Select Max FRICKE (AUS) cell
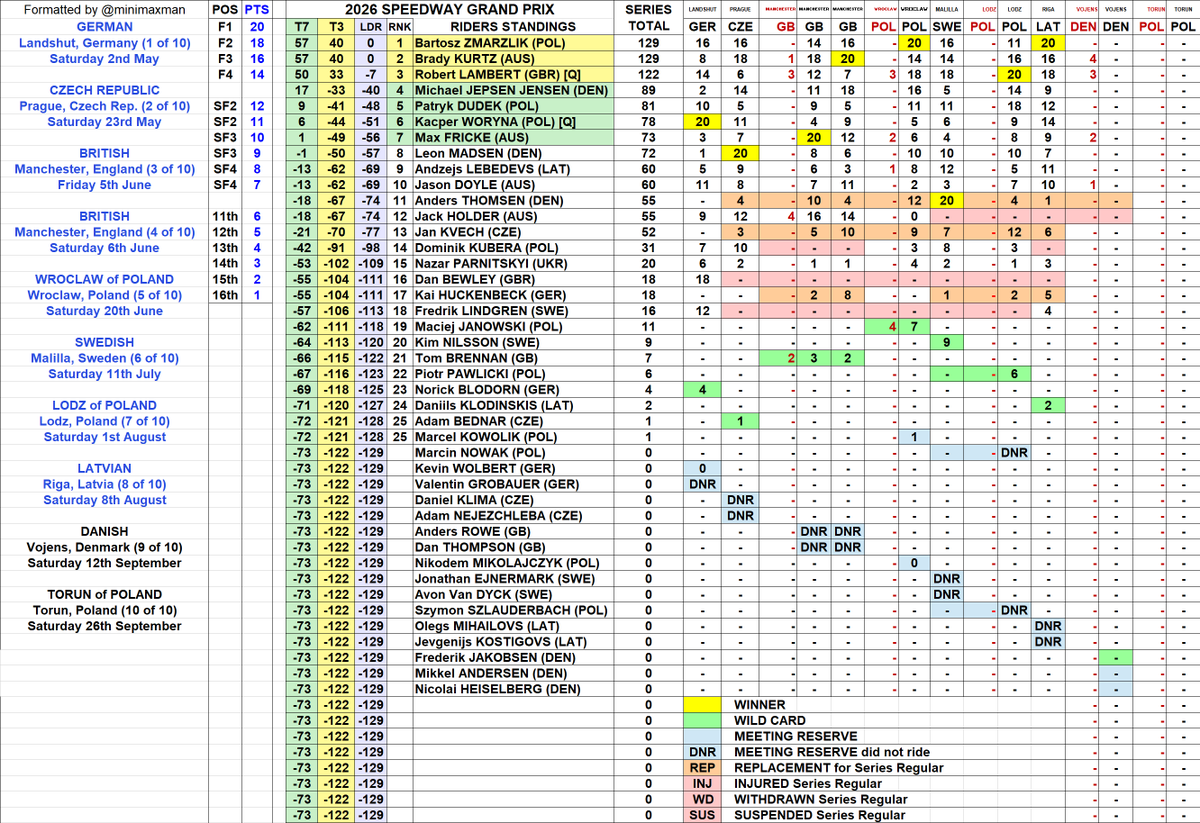The height and width of the screenshot is (823, 1200). coord(512,137)
